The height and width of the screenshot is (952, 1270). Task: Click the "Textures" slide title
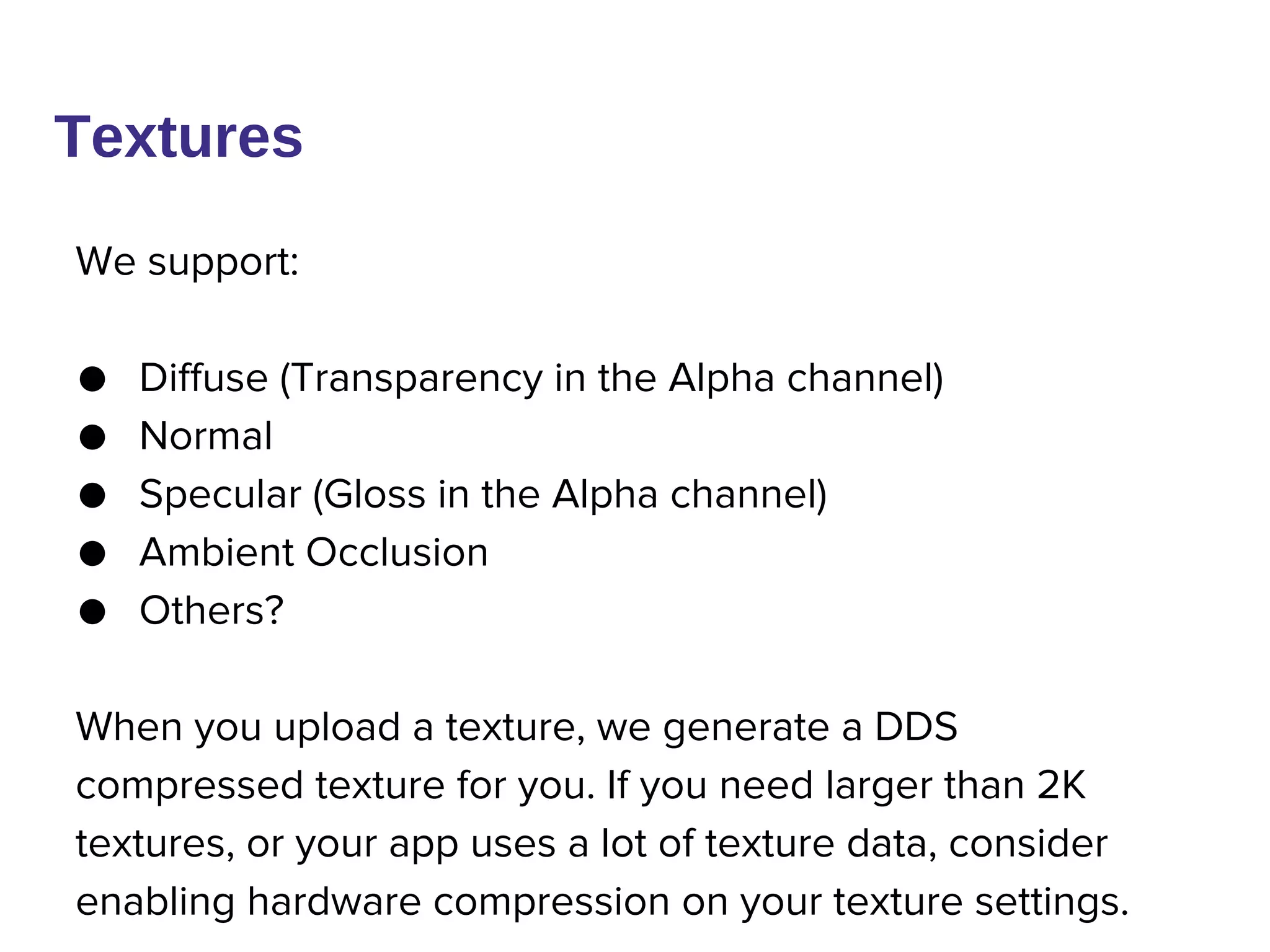[179, 137]
